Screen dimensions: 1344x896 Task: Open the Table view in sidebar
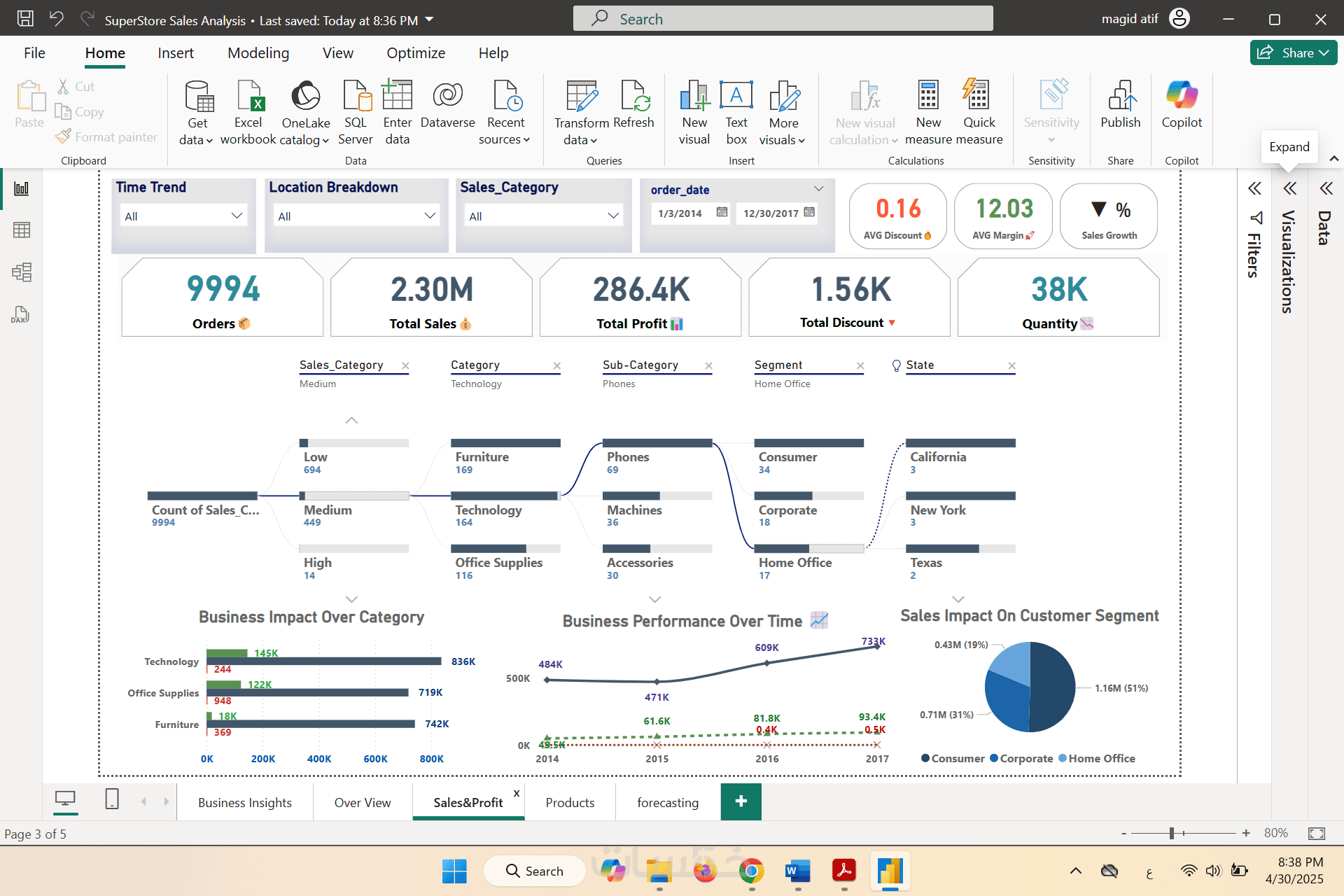pos(21,230)
